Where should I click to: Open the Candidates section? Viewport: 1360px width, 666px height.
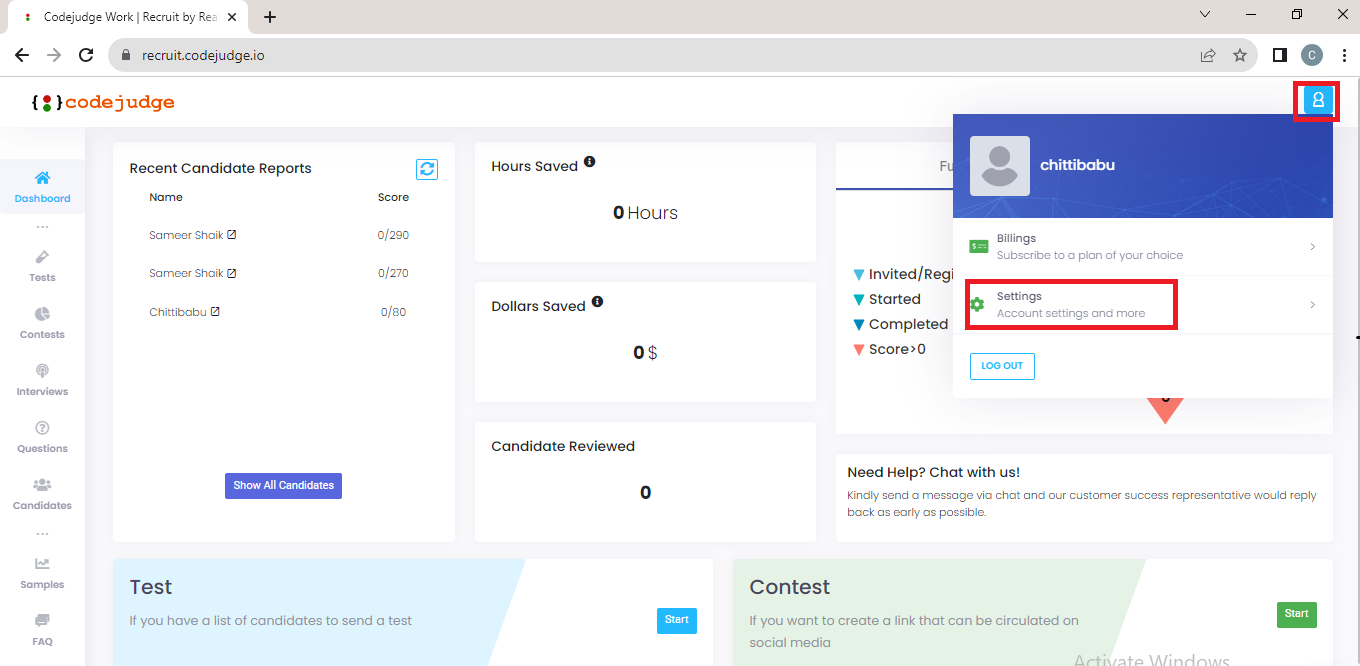pos(42,491)
